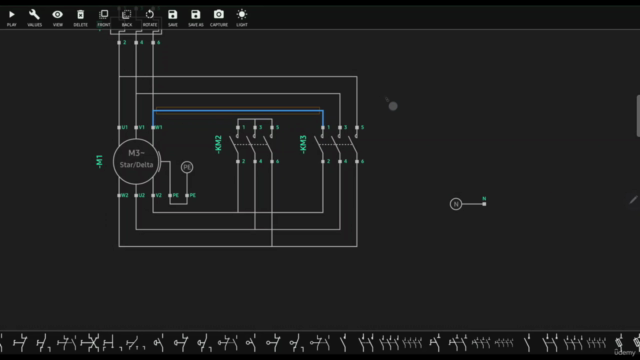Click the KM2 terminal labeled 4

click(255, 162)
